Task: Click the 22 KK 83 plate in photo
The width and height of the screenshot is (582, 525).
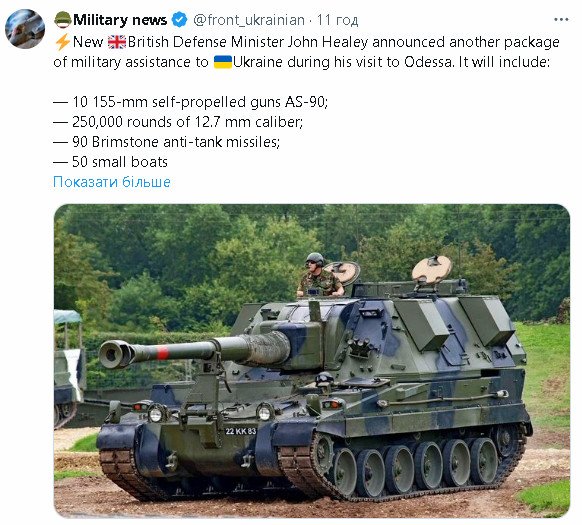Action: [x=241, y=431]
